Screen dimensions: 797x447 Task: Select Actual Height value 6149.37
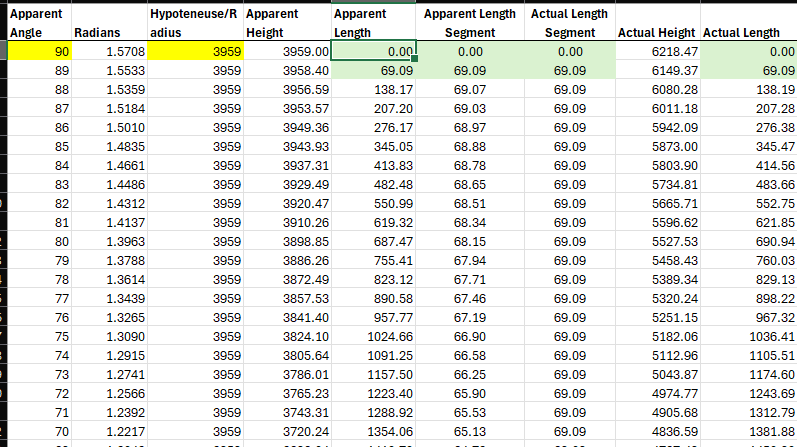coord(658,70)
